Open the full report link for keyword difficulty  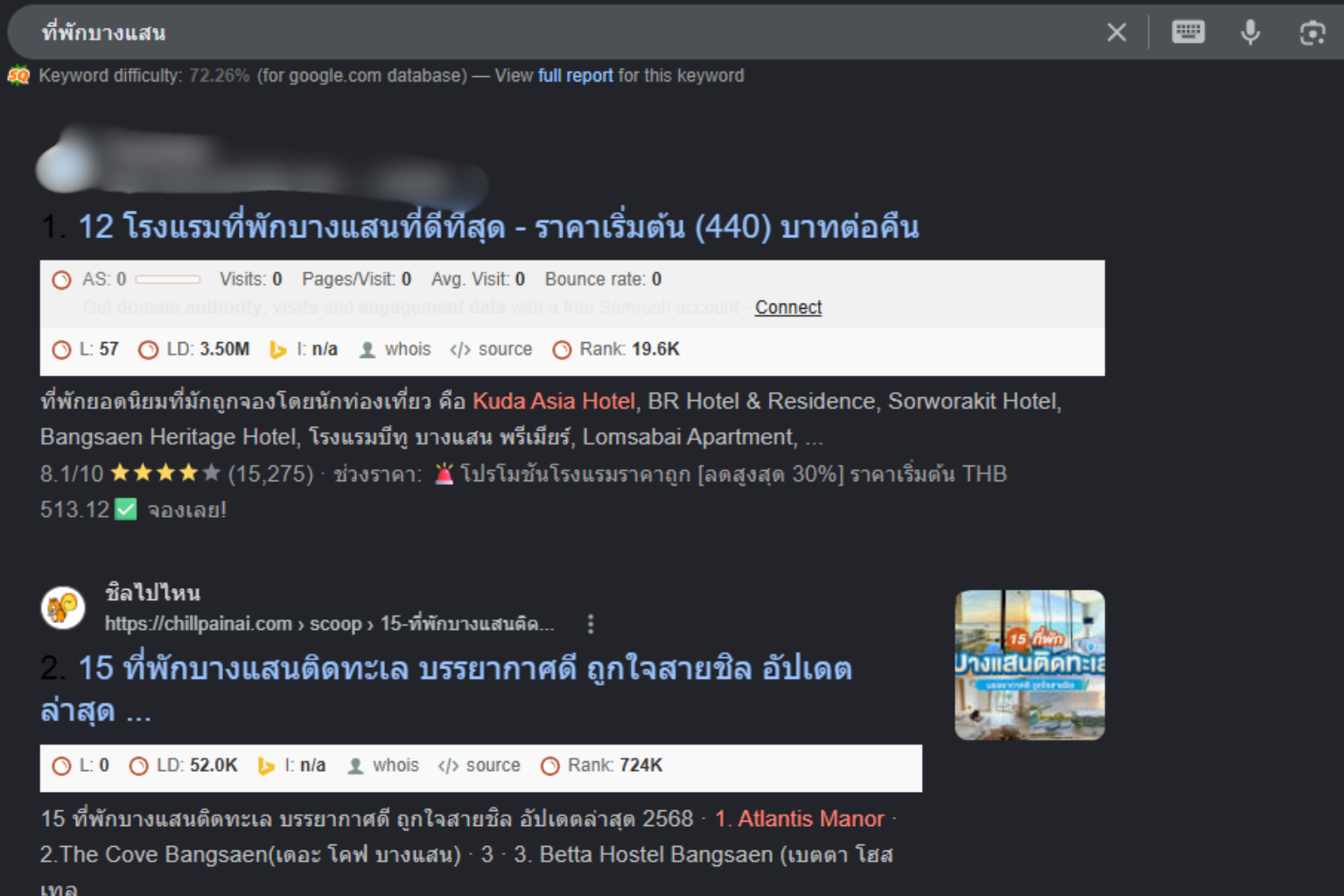[575, 75]
